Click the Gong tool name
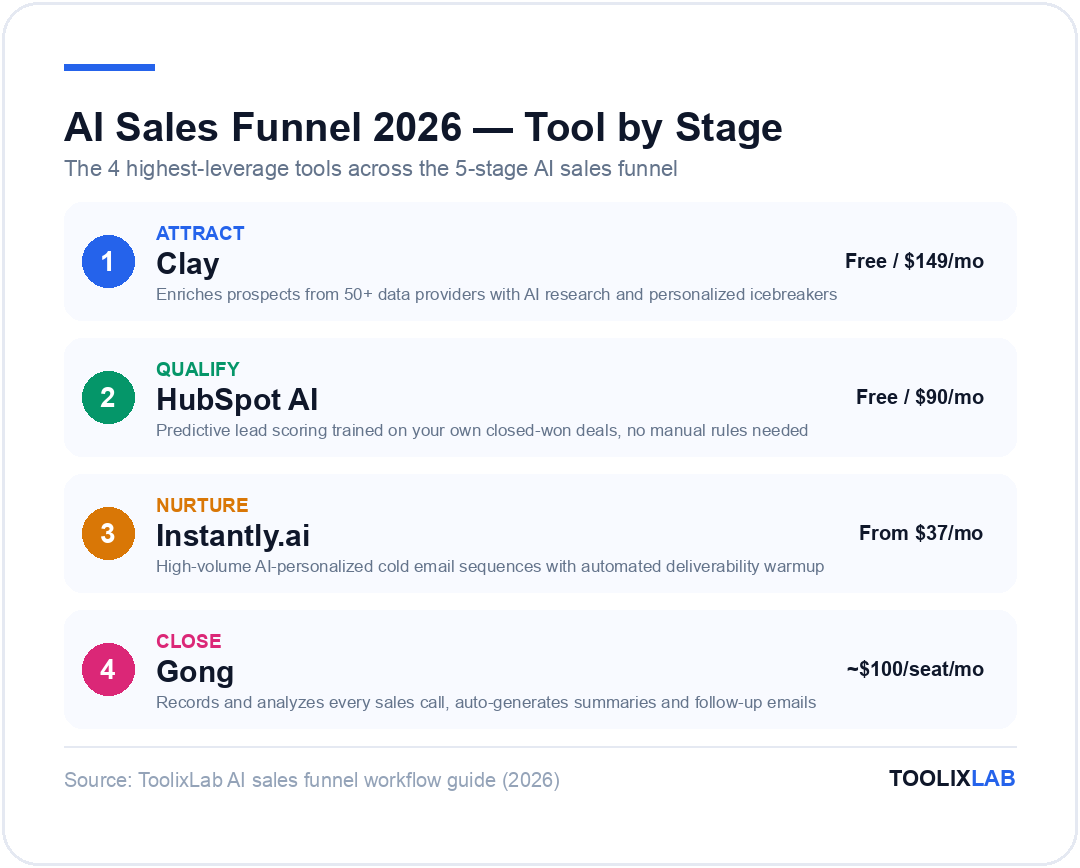1080x868 pixels. pos(195,672)
